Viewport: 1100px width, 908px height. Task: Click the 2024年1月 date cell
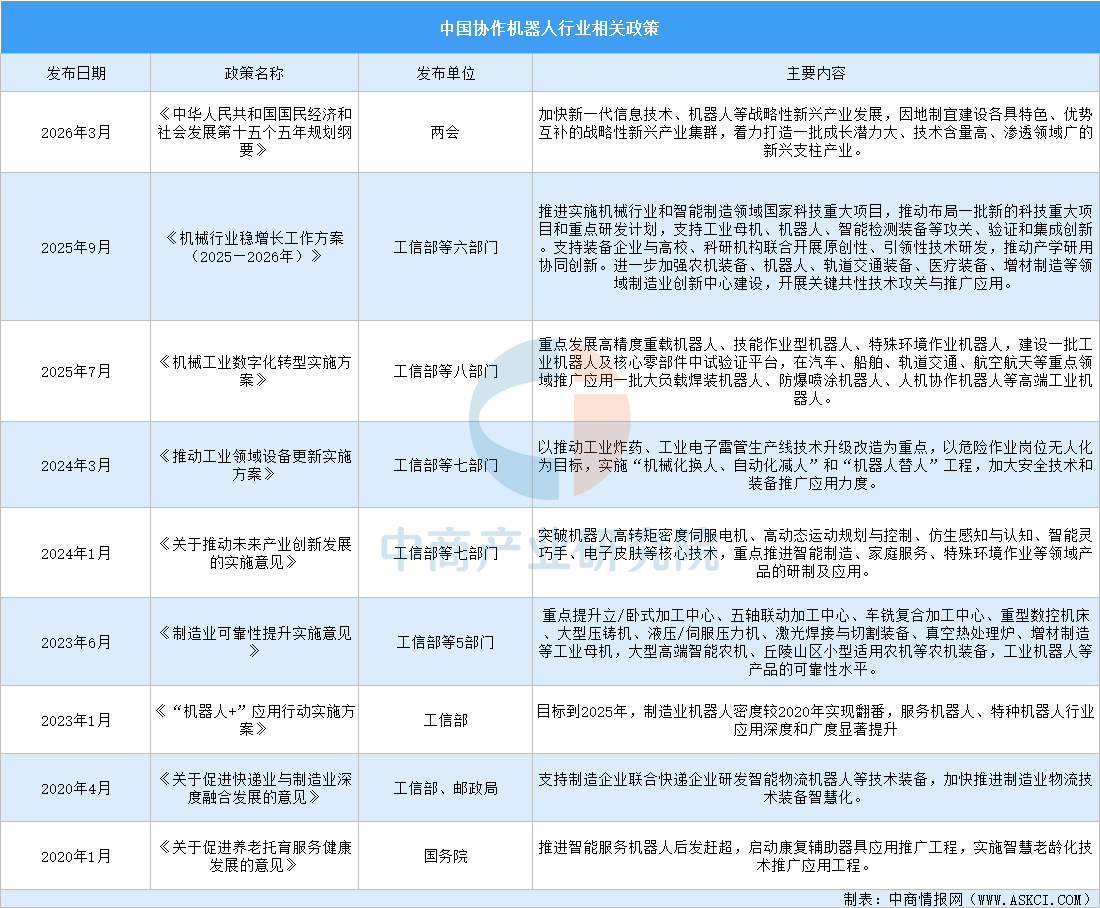pos(76,553)
